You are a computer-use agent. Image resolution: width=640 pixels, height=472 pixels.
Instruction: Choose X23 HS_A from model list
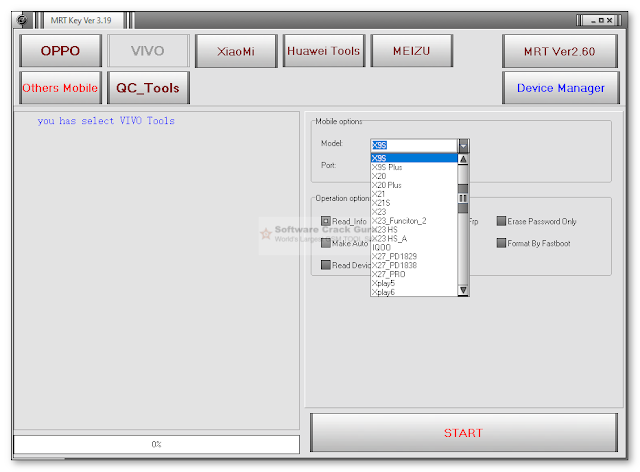[x=414, y=238]
